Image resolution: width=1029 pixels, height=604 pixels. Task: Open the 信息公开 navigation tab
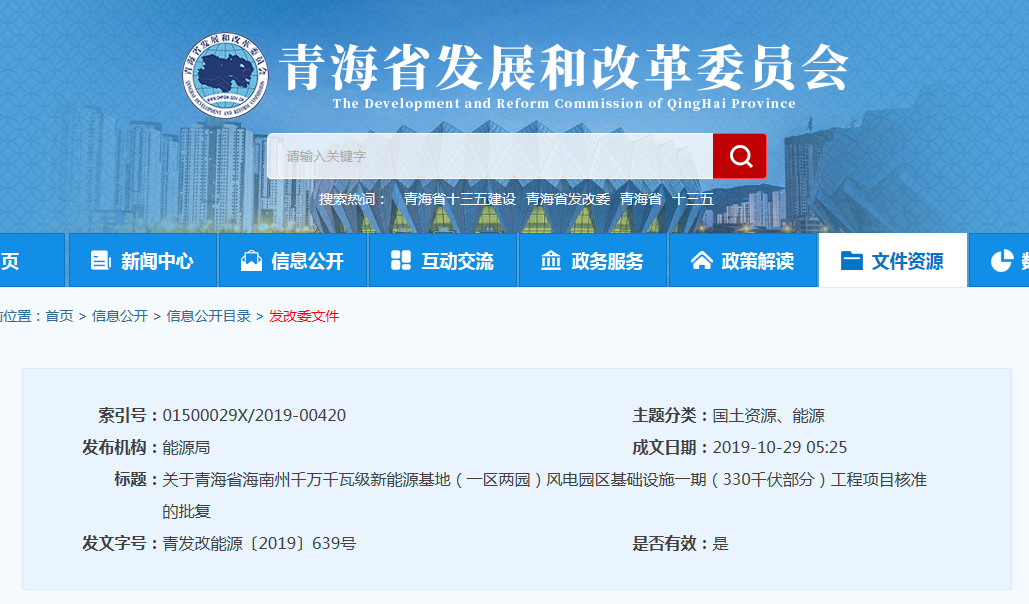(293, 260)
